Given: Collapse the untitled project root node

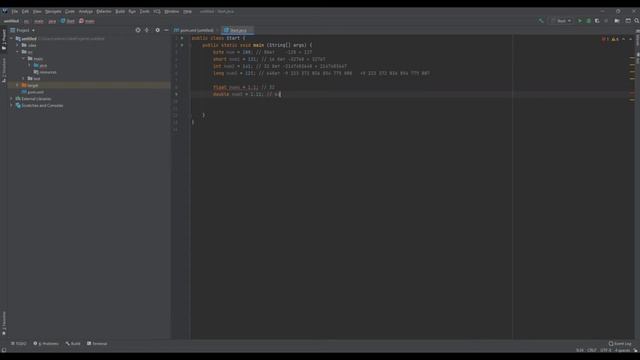Looking at the screenshot, I should tap(11, 39).
